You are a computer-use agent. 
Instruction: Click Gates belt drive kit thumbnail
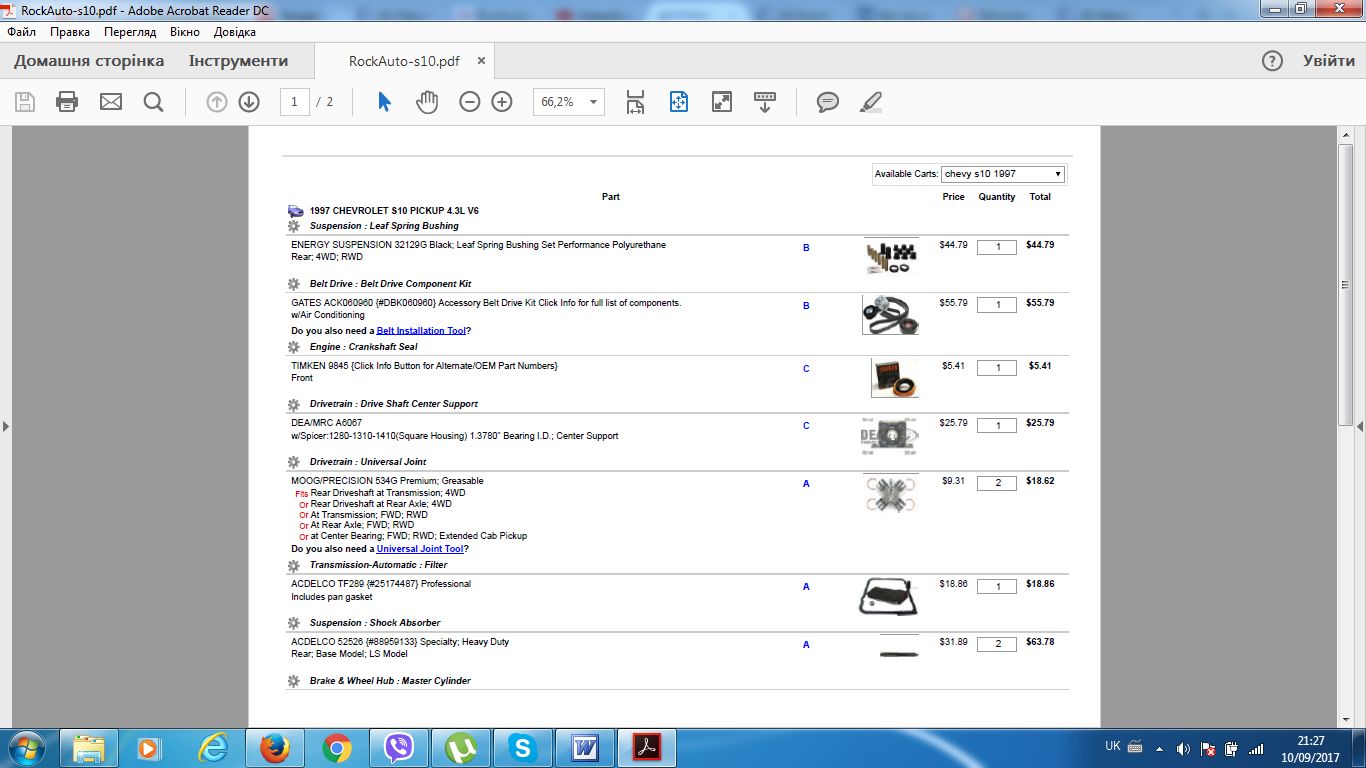tap(891, 315)
